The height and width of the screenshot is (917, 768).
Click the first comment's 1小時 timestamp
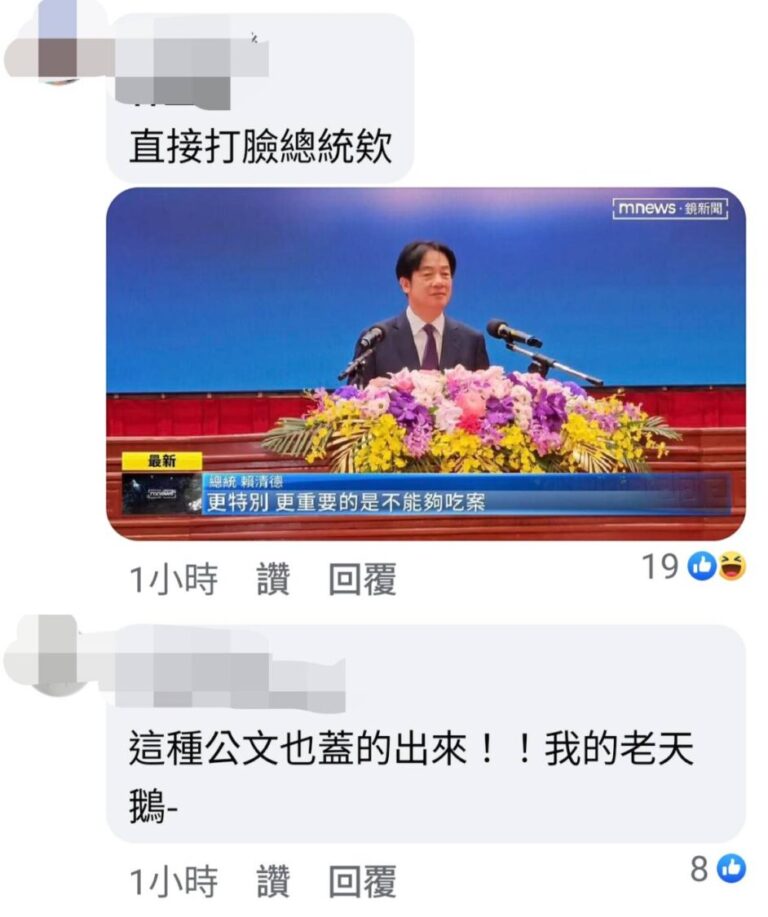click(x=173, y=579)
